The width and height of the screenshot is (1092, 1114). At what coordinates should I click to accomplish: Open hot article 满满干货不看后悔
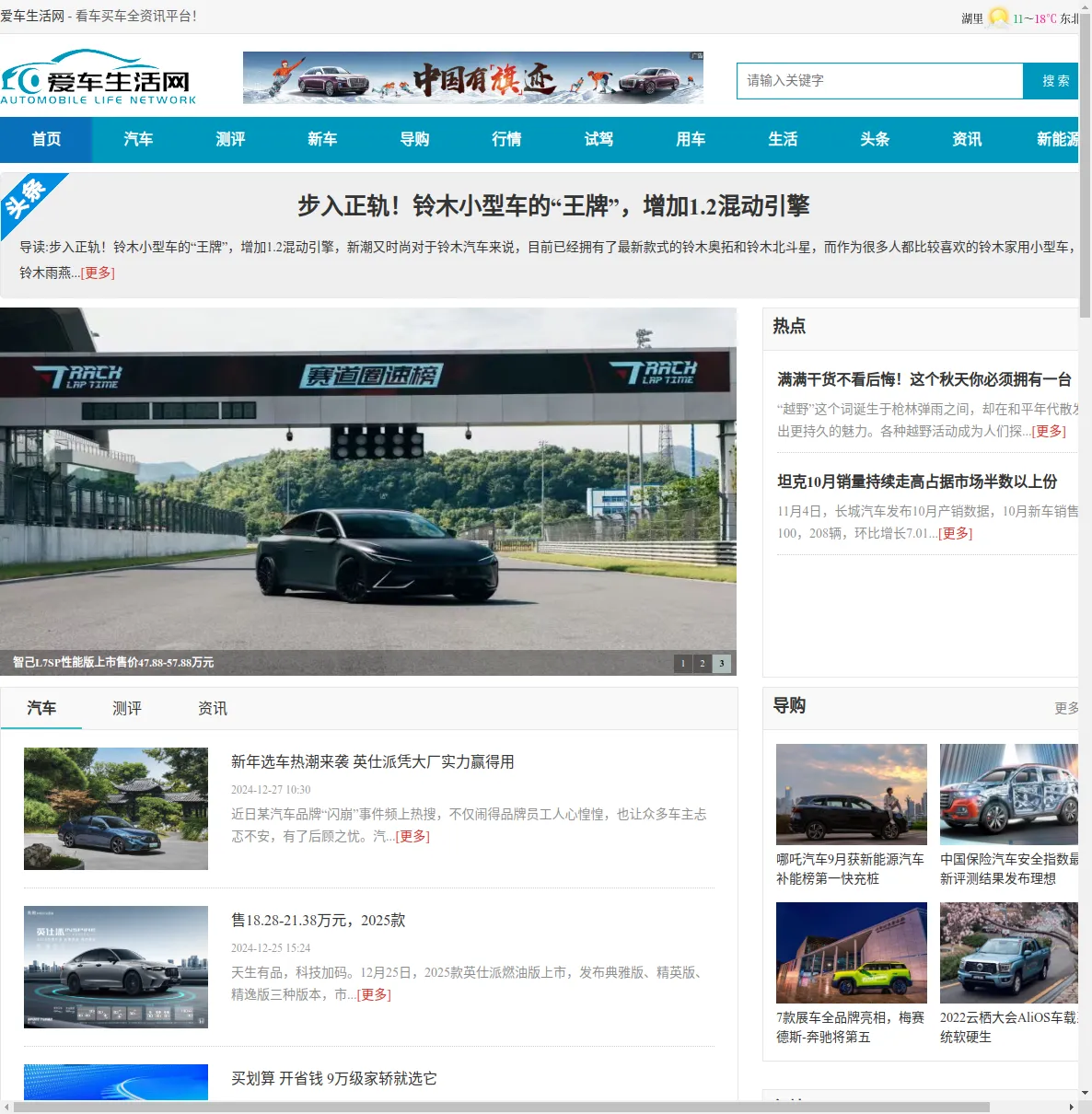tap(924, 379)
